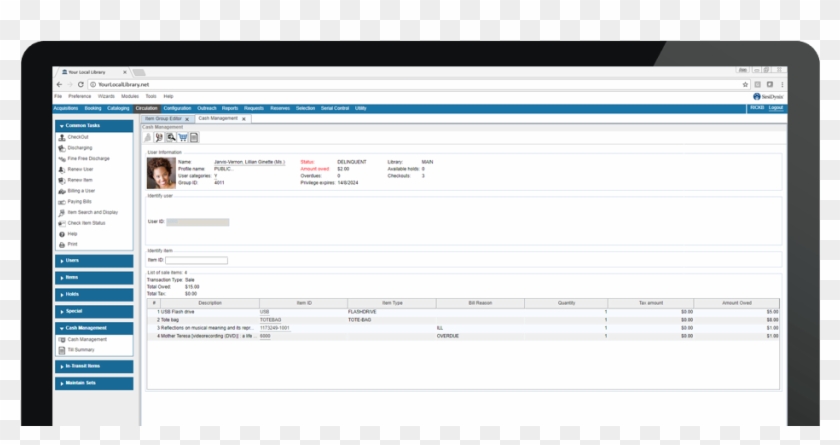840x445 pixels.
Task: Open Till Summary under Cash Management
Action: point(81,349)
